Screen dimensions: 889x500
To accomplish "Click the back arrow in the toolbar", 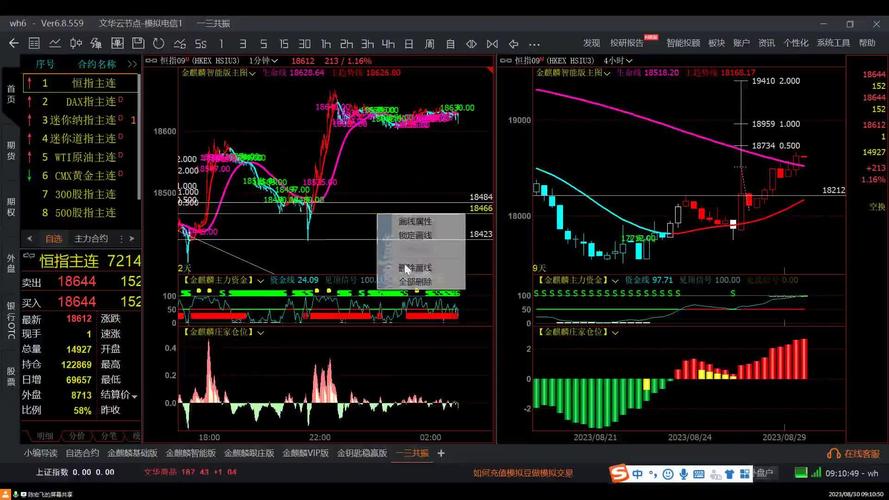I will tap(14, 43).
